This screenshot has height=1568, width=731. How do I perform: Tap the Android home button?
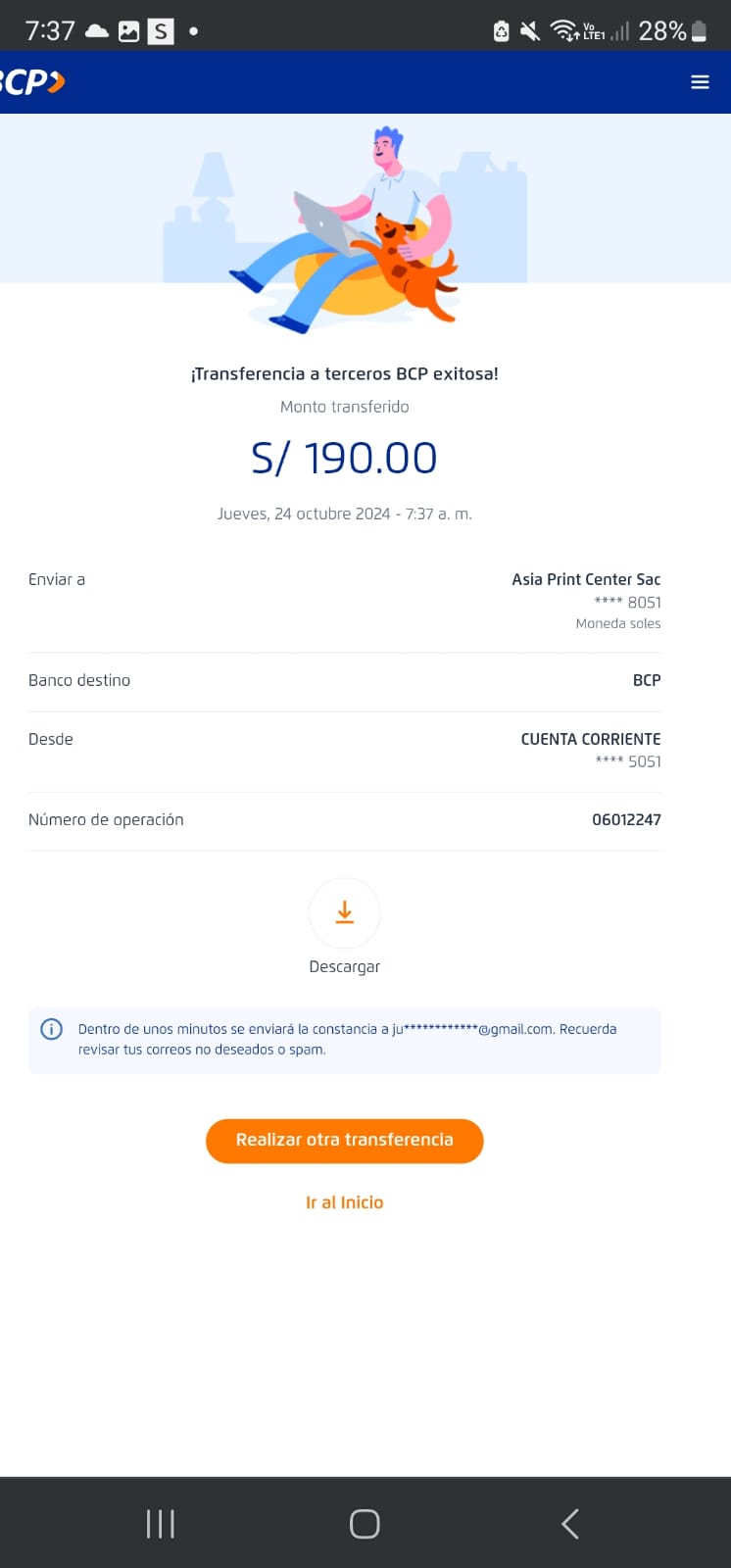(x=365, y=1524)
